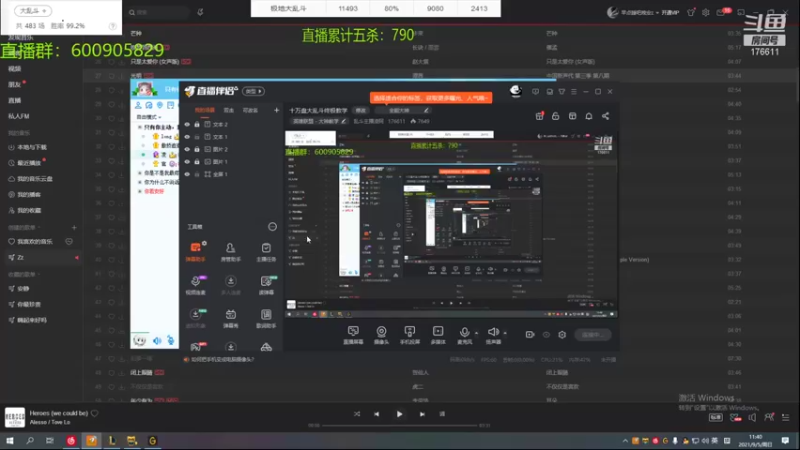
Task: Switch to the first scene tab in 直播伴侣
Action: coord(205,110)
